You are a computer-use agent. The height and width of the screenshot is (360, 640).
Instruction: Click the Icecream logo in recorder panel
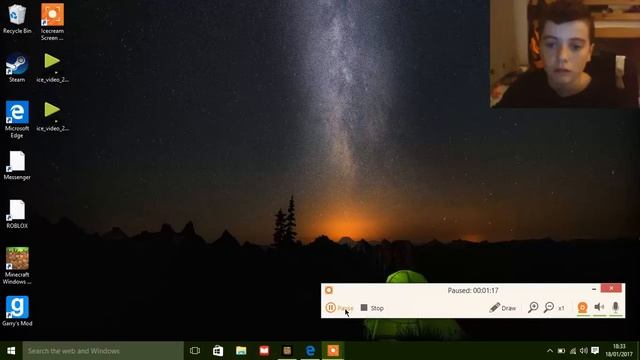(x=329, y=290)
